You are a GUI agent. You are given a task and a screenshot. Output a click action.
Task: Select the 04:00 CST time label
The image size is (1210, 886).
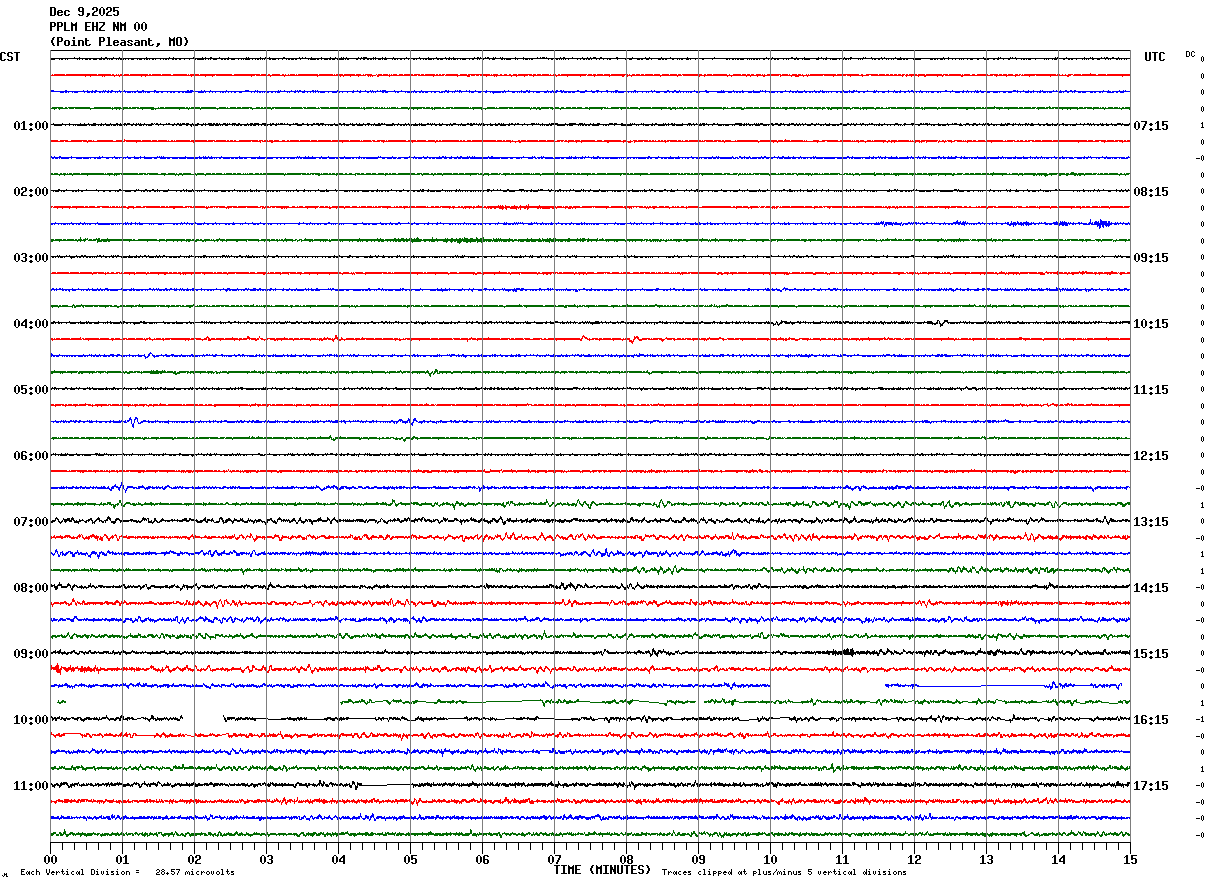(31, 324)
